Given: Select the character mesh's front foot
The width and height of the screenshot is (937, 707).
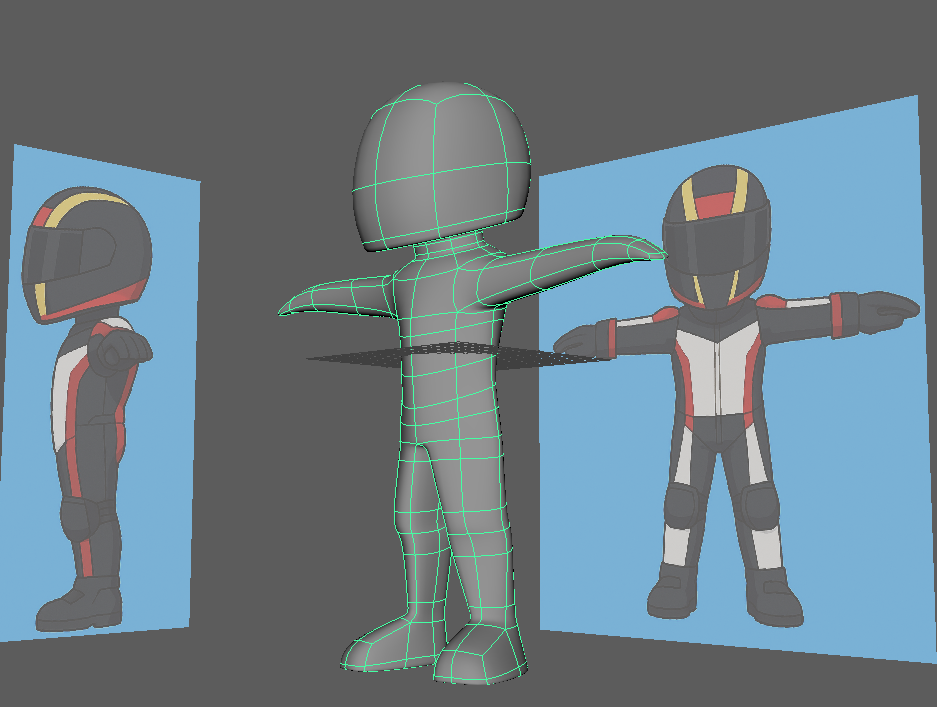Looking at the screenshot, I should pyautogui.click(x=480, y=654).
